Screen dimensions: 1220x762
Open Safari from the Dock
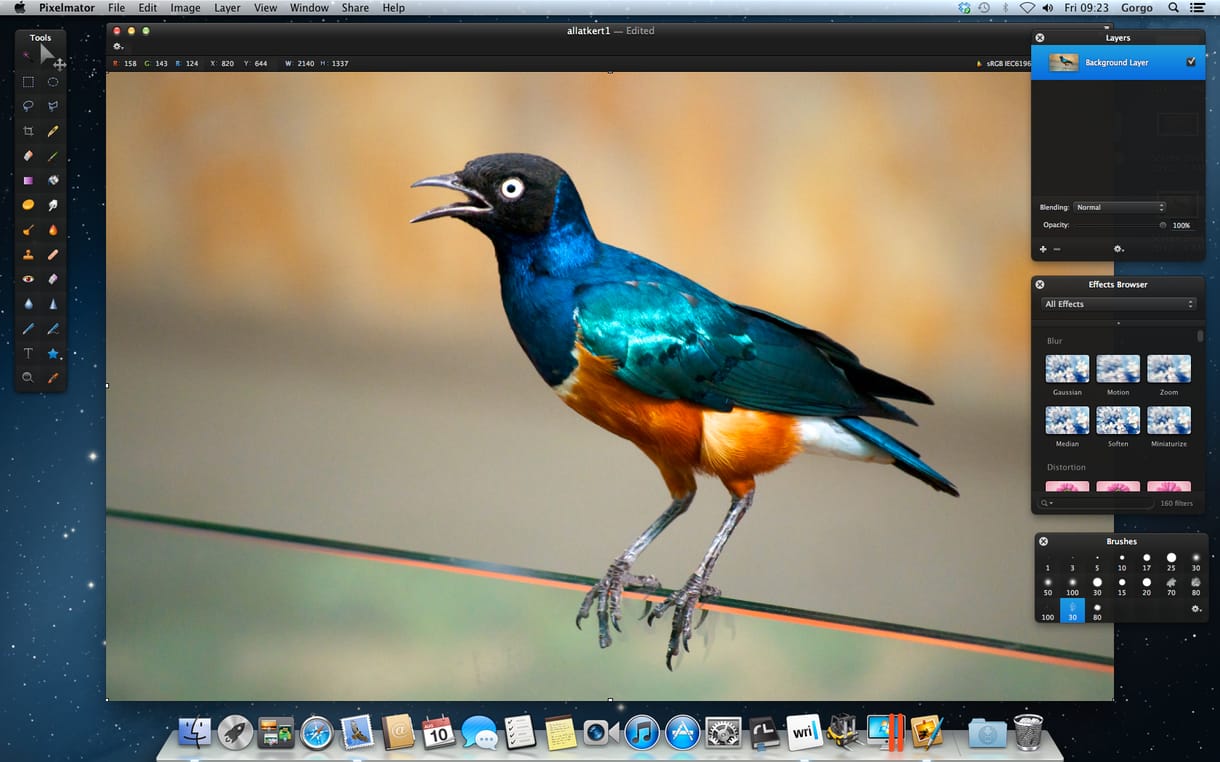316,733
